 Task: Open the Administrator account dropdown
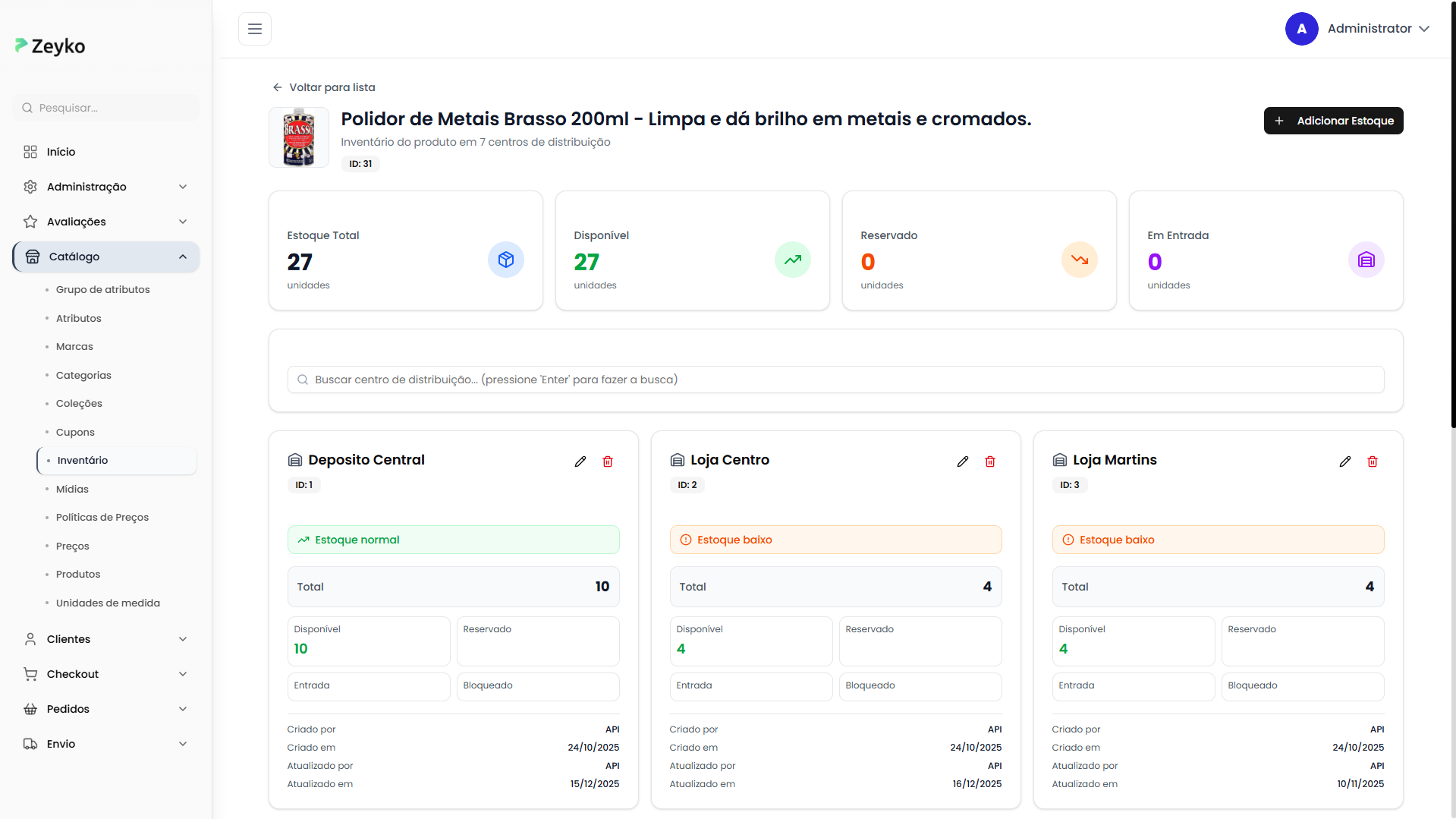click(x=1357, y=29)
